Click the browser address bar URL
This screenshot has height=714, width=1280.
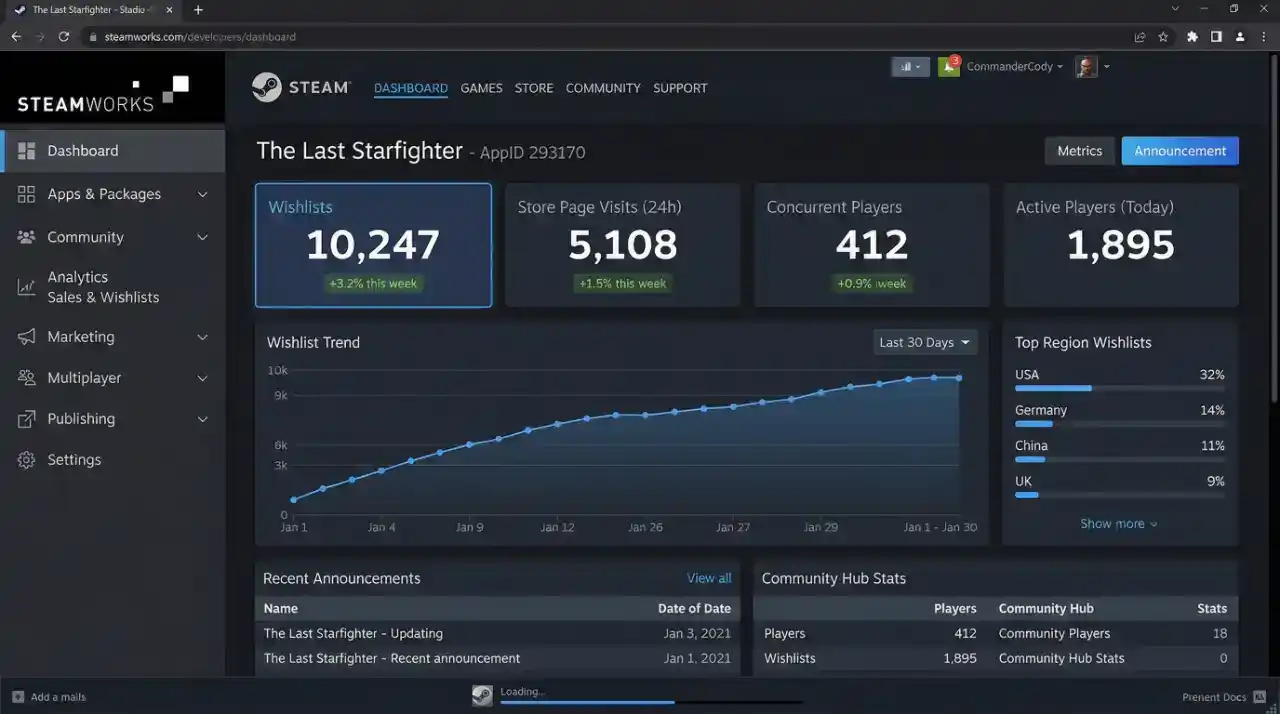200,37
